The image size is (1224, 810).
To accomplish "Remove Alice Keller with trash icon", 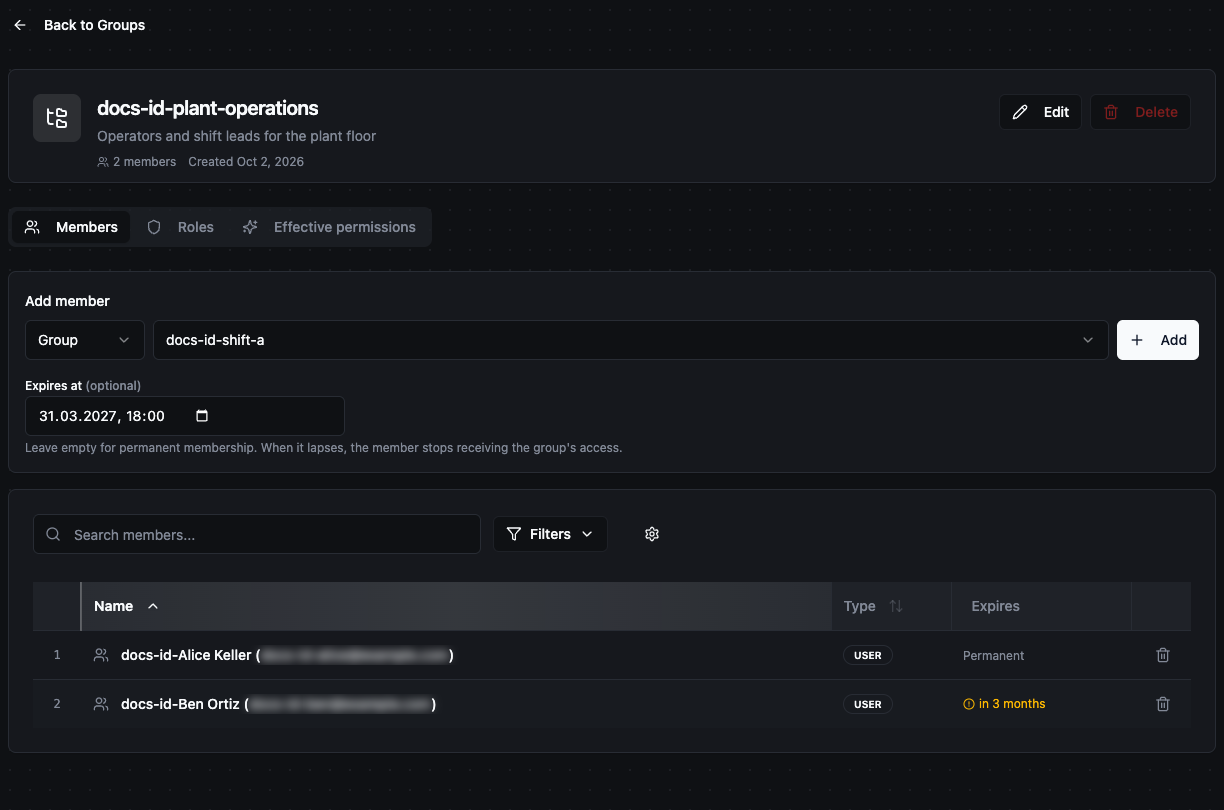I will point(1163,655).
